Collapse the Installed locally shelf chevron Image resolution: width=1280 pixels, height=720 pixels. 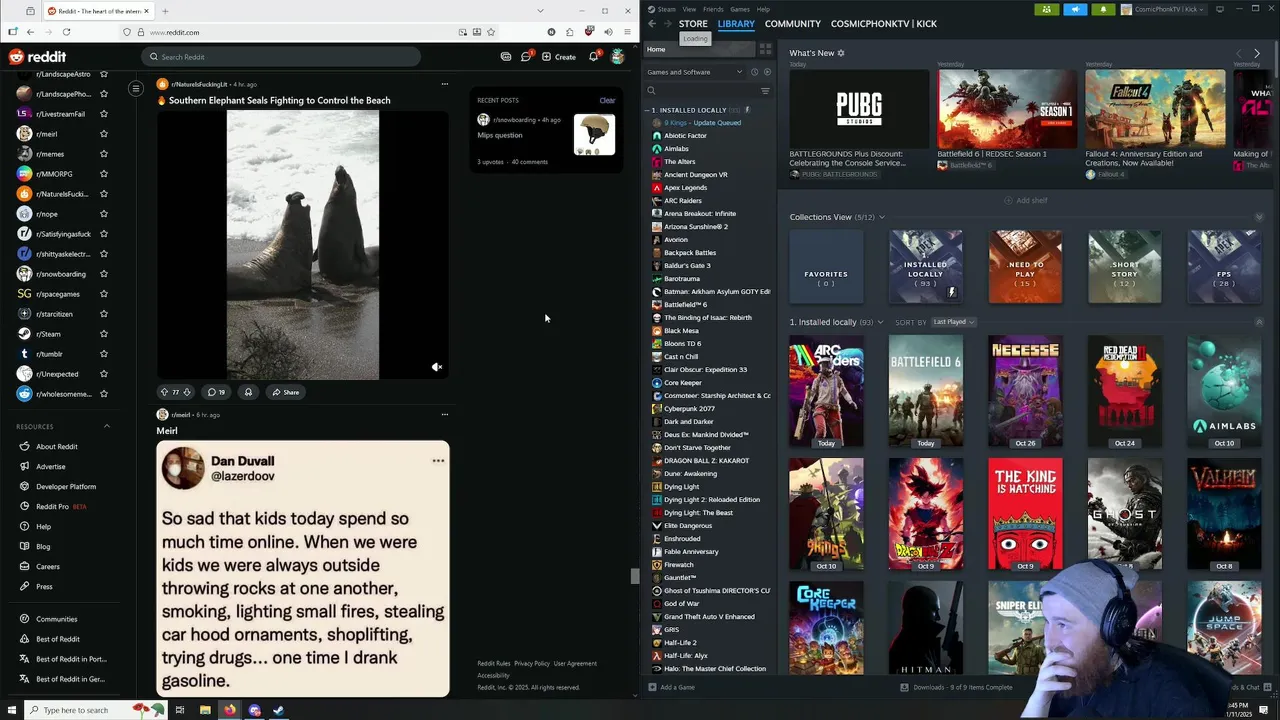1259,322
